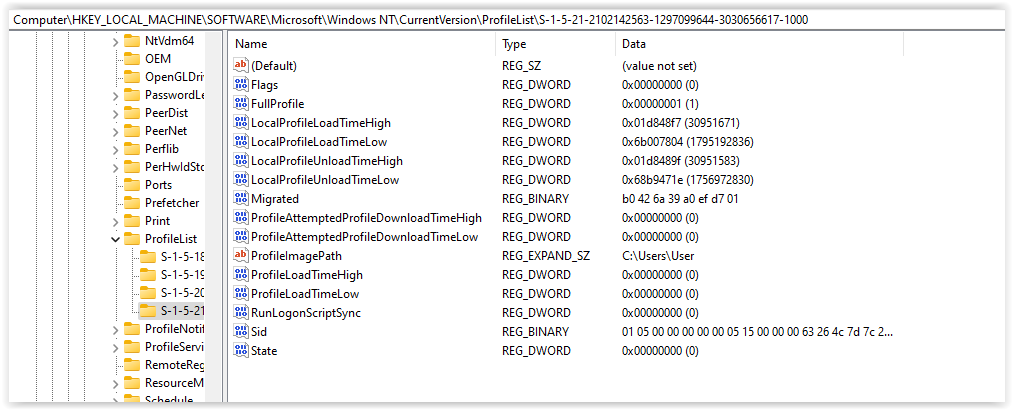The image size is (1013, 410).
Task: Click the Migrated binary value icon
Action: click(240, 198)
